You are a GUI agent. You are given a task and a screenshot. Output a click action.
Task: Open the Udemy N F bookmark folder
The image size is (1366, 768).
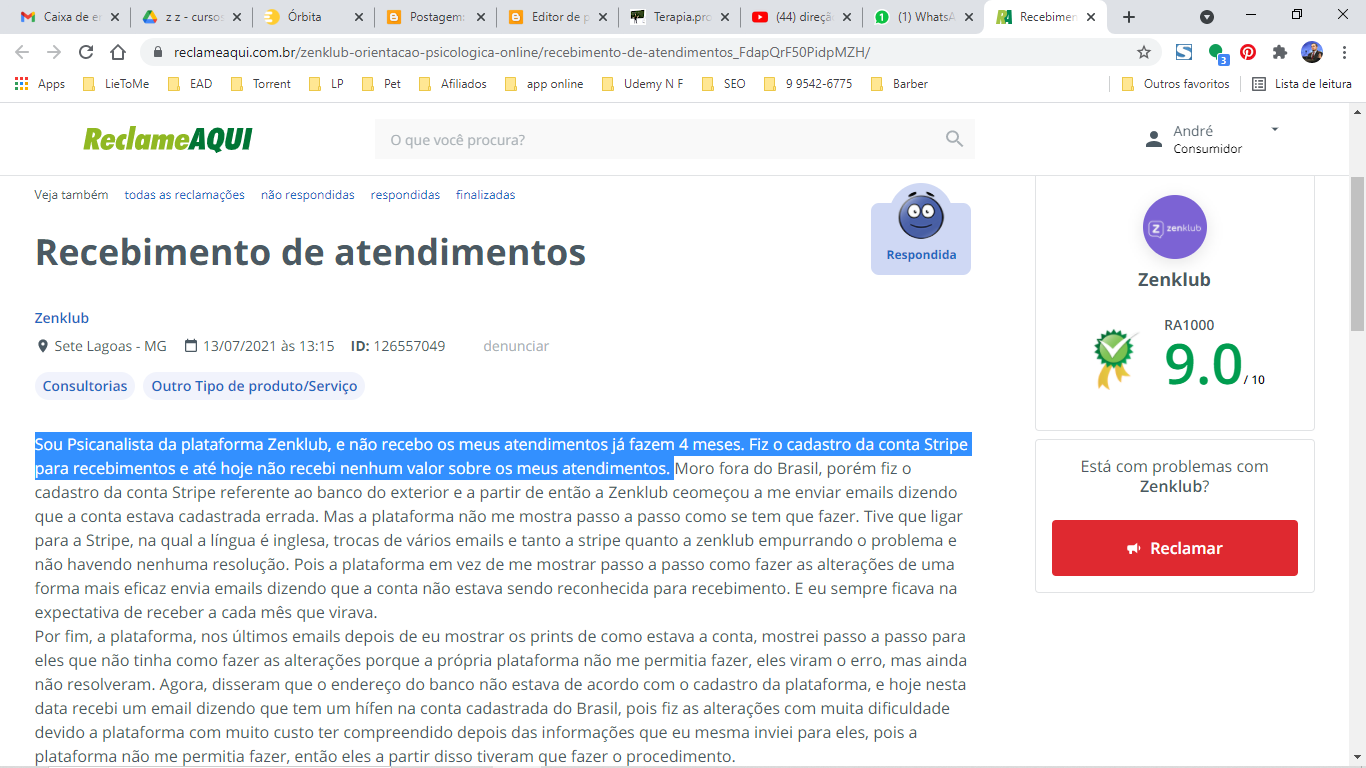(643, 84)
